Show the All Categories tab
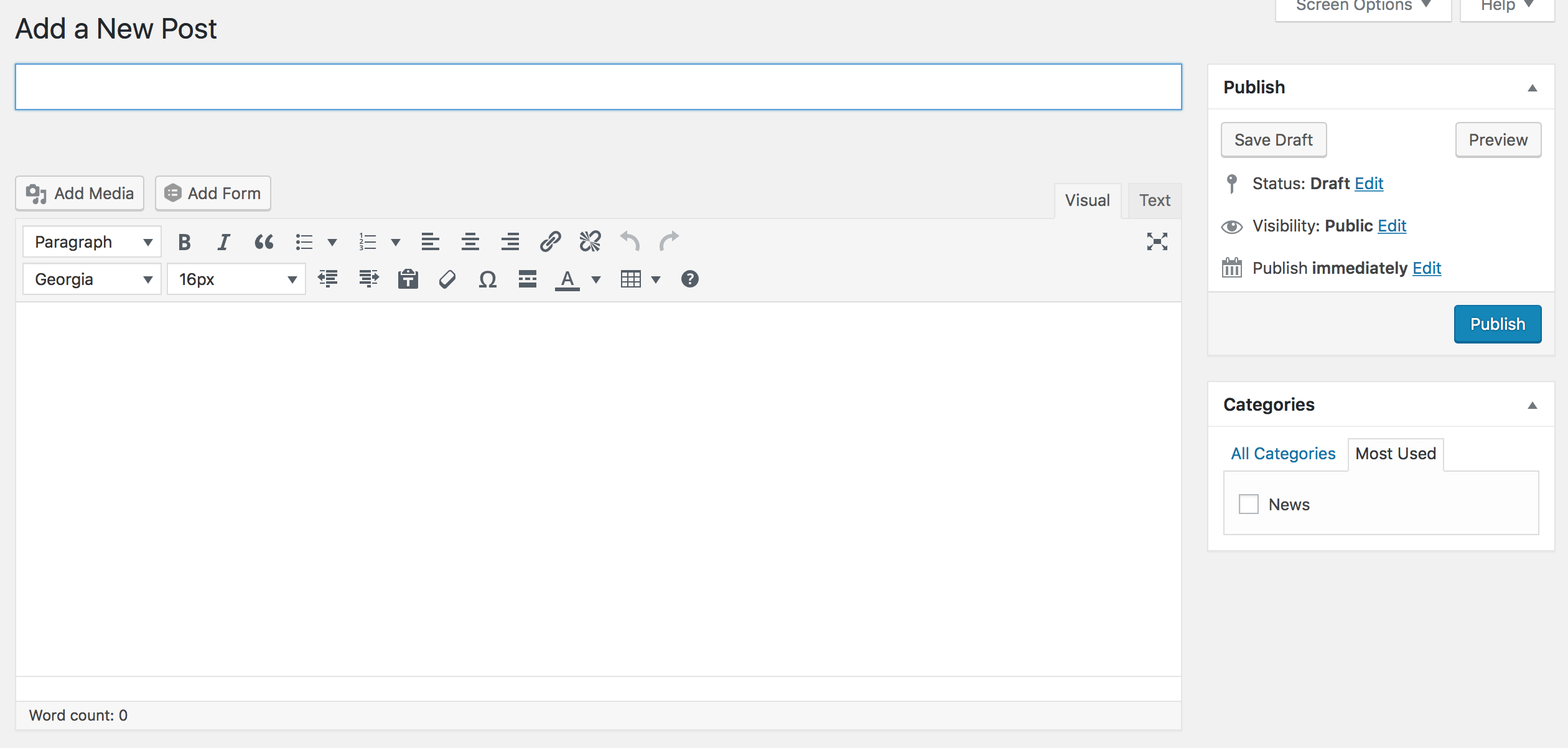The image size is (1568, 748). tap(1283, 454)
